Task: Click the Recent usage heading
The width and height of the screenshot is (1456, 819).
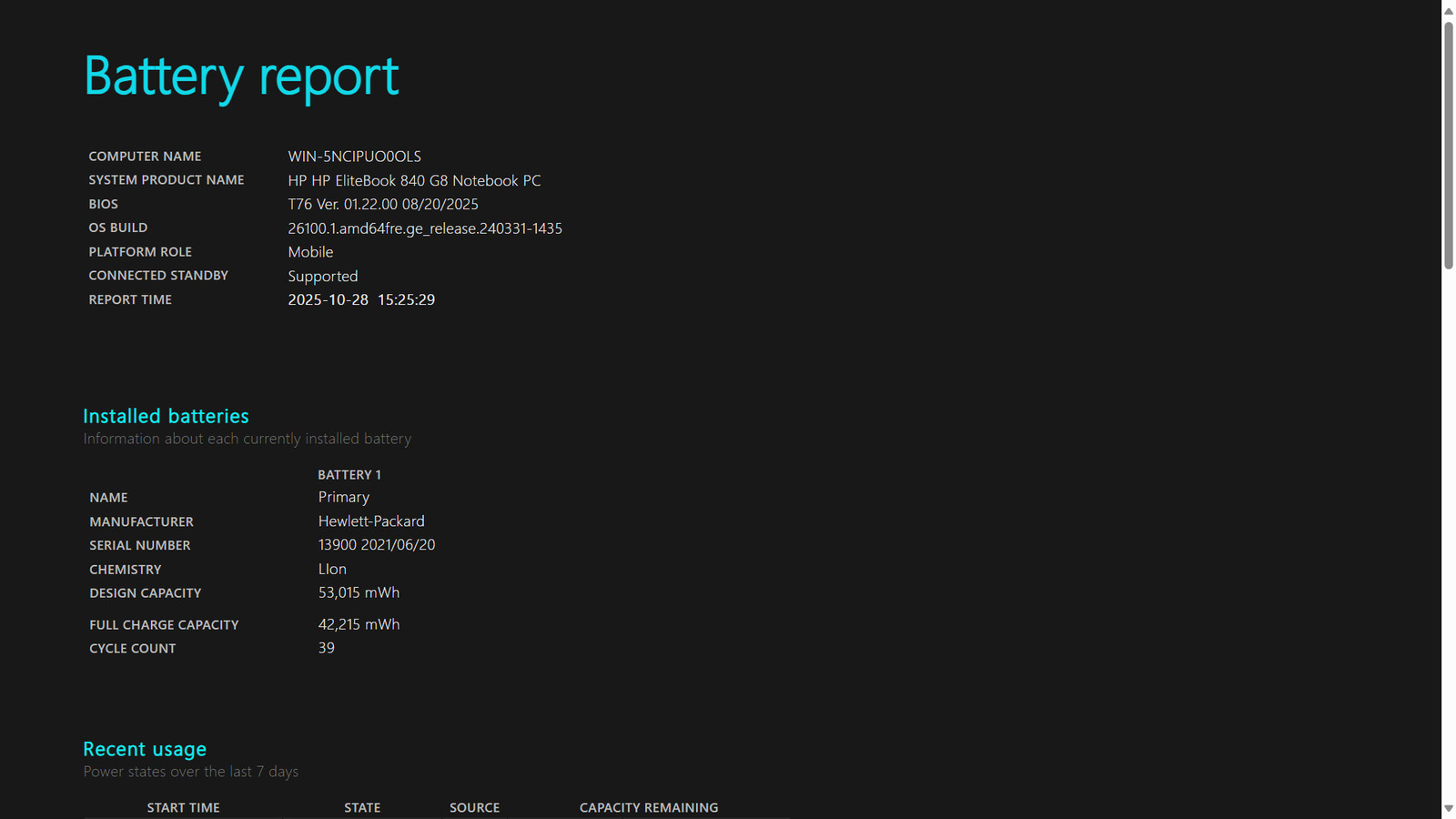Action: [145, 750]
